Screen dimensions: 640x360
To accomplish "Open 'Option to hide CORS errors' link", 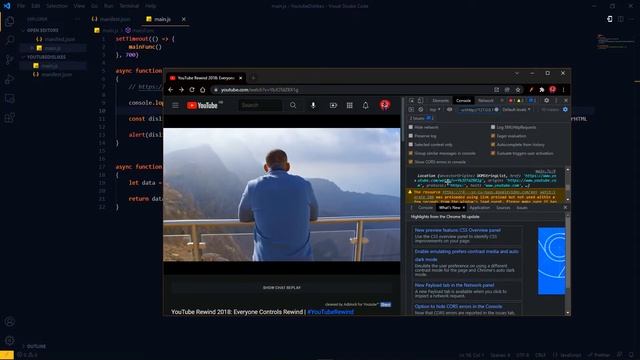I will click(458, 307).
